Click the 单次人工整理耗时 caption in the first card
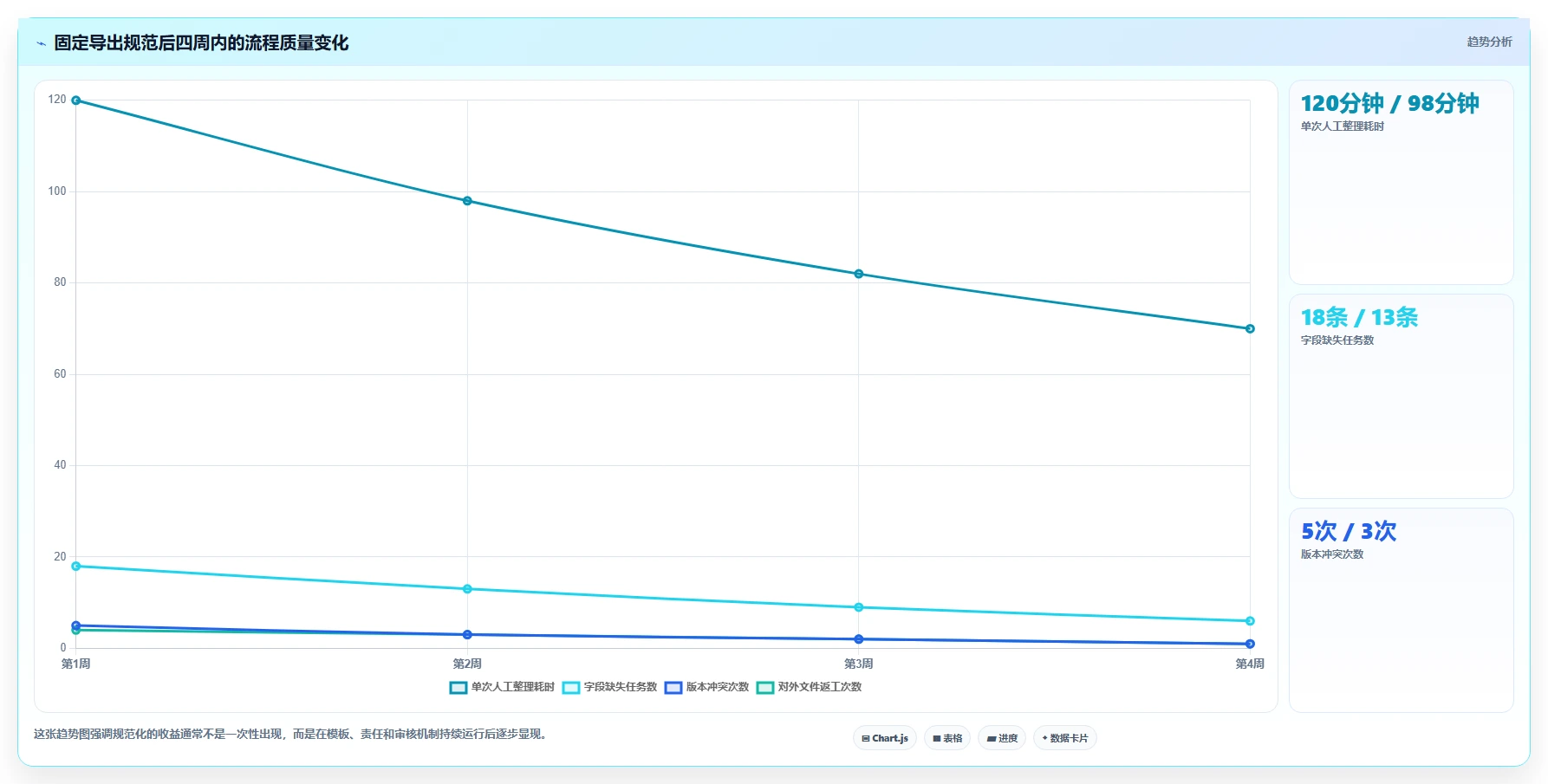 tap(1343, 126)
